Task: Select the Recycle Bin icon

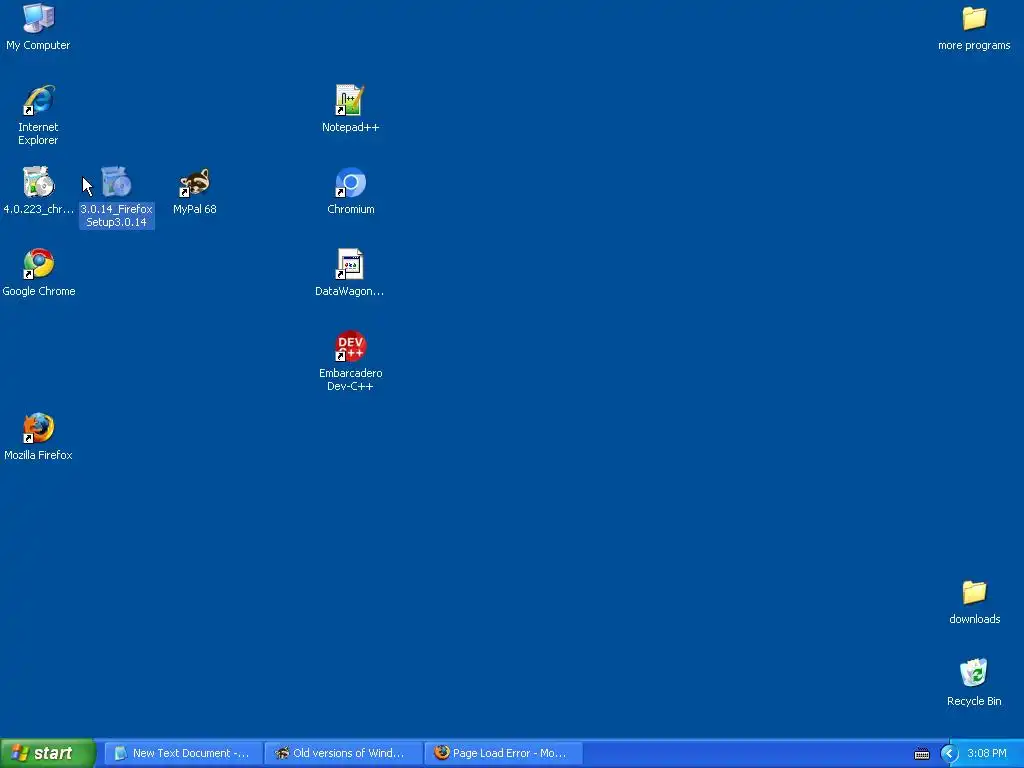Action: click(974, 673)
